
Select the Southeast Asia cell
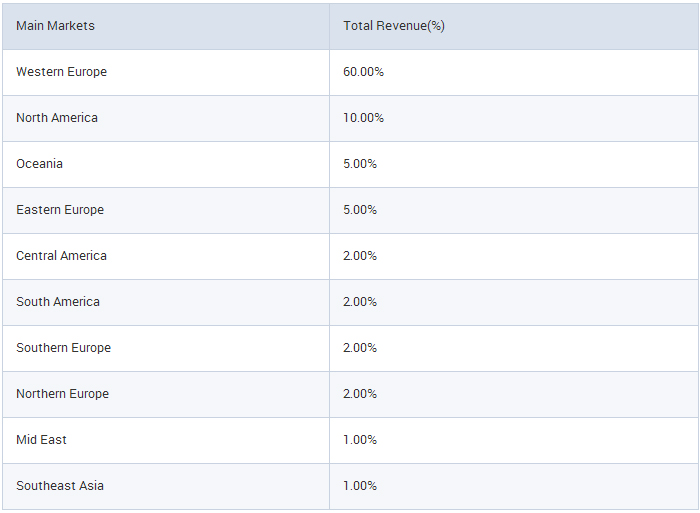[x=60, y=486]
